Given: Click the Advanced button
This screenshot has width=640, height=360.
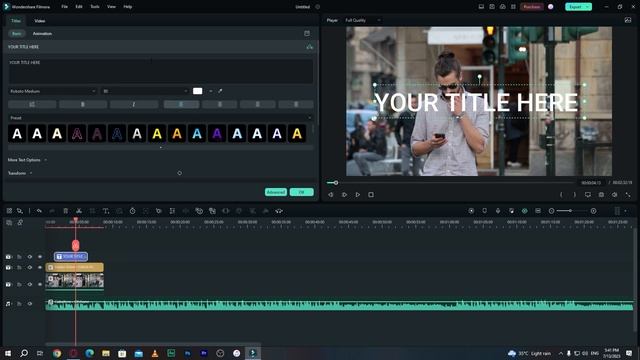Looking at the screenshot, I should click(276, 192).
